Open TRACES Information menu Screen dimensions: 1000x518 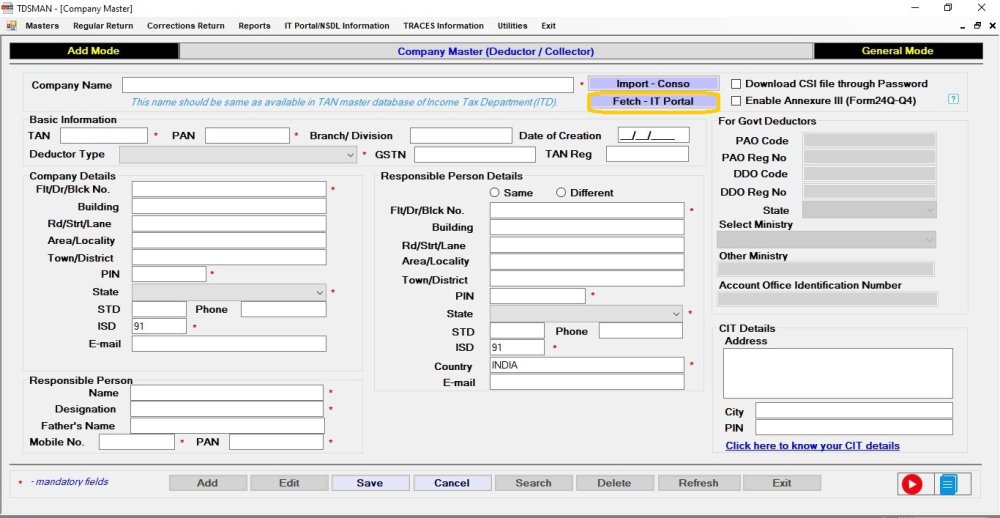(443, 26)
